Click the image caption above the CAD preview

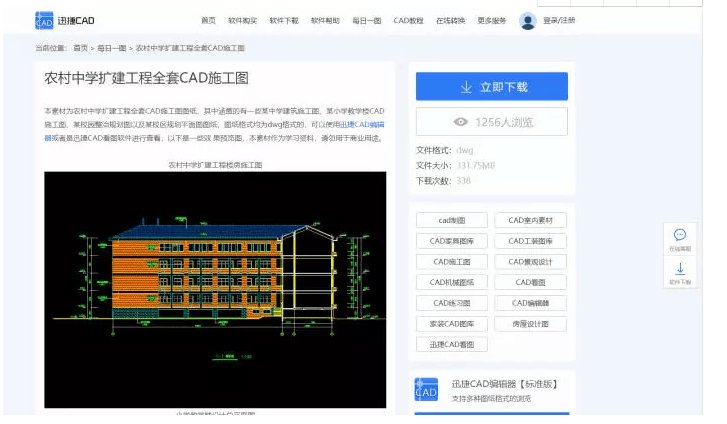215,165
